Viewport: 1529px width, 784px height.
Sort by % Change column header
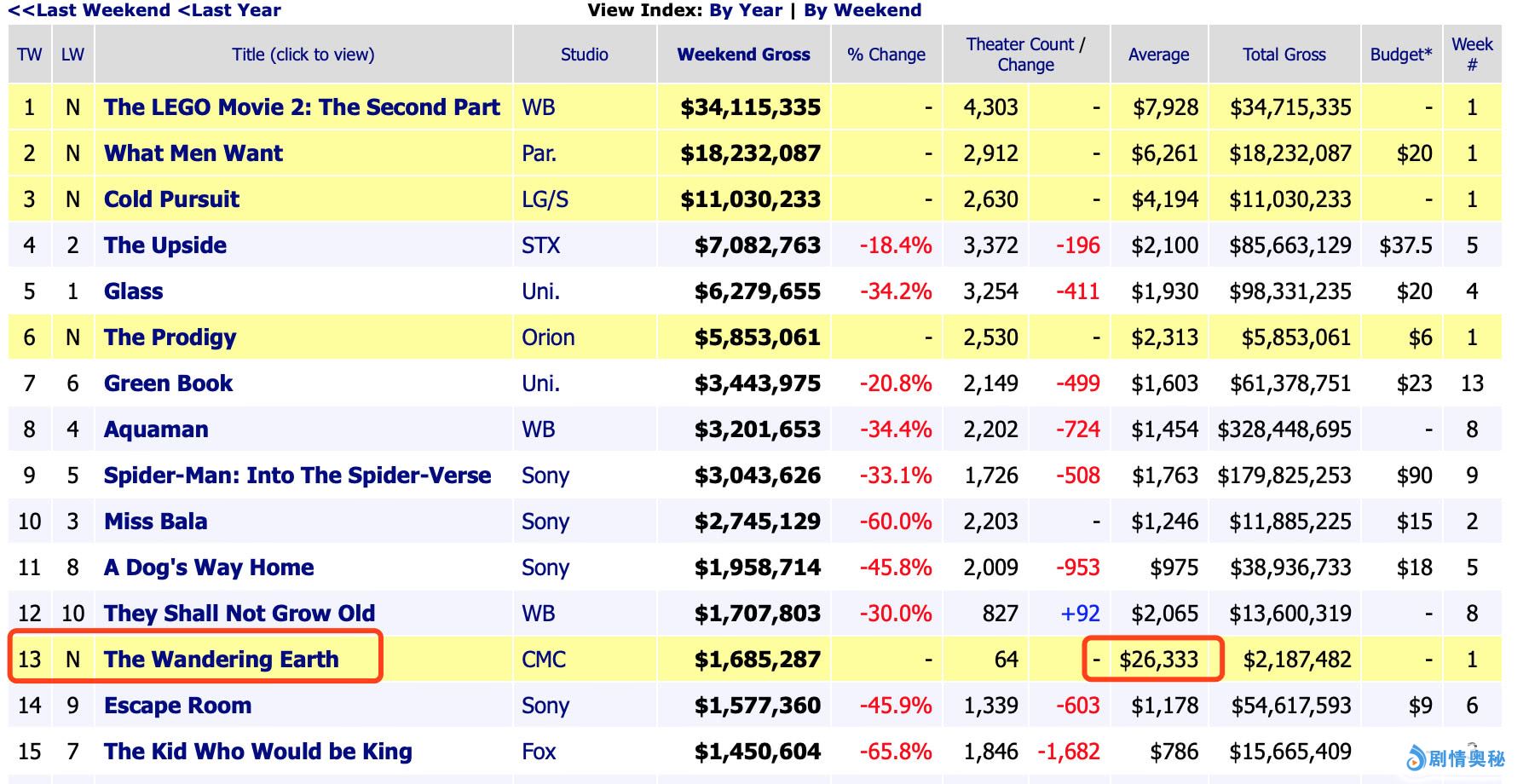point(886,55)
